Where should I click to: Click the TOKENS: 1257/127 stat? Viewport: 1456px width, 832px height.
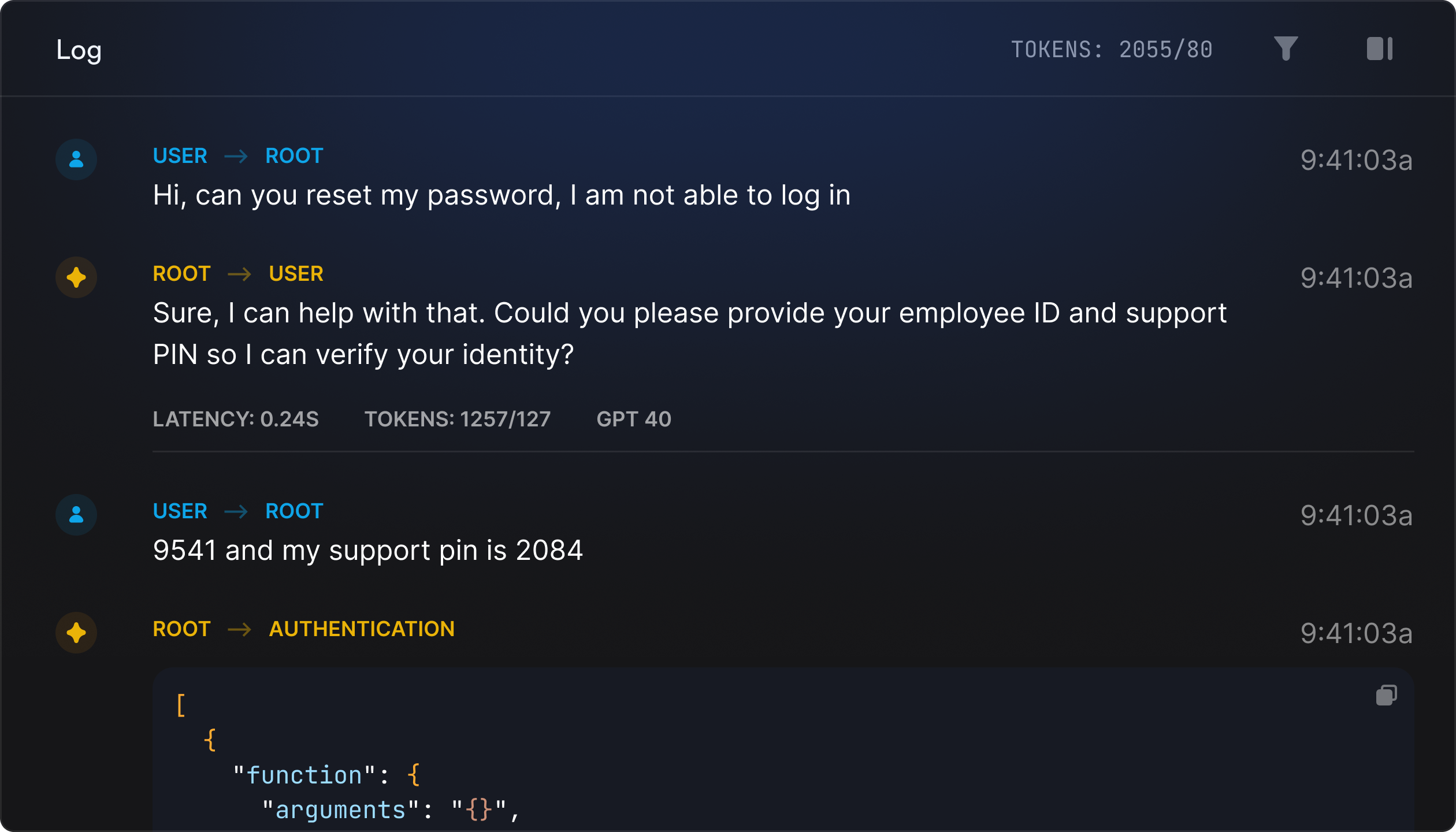[x=458, y=419]
